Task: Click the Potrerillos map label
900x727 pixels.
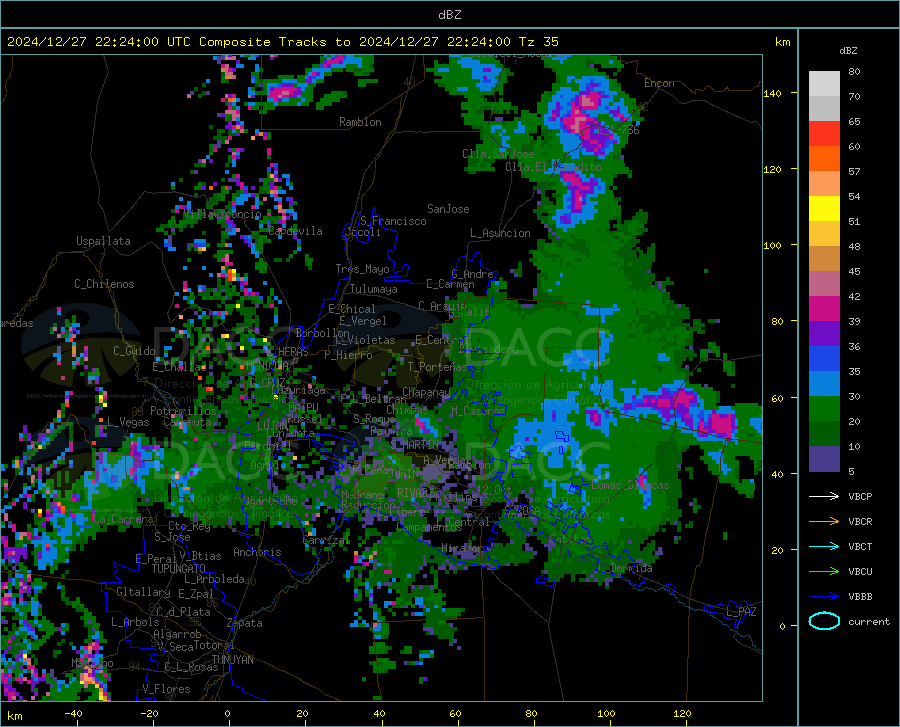Action: coord(183,411)
